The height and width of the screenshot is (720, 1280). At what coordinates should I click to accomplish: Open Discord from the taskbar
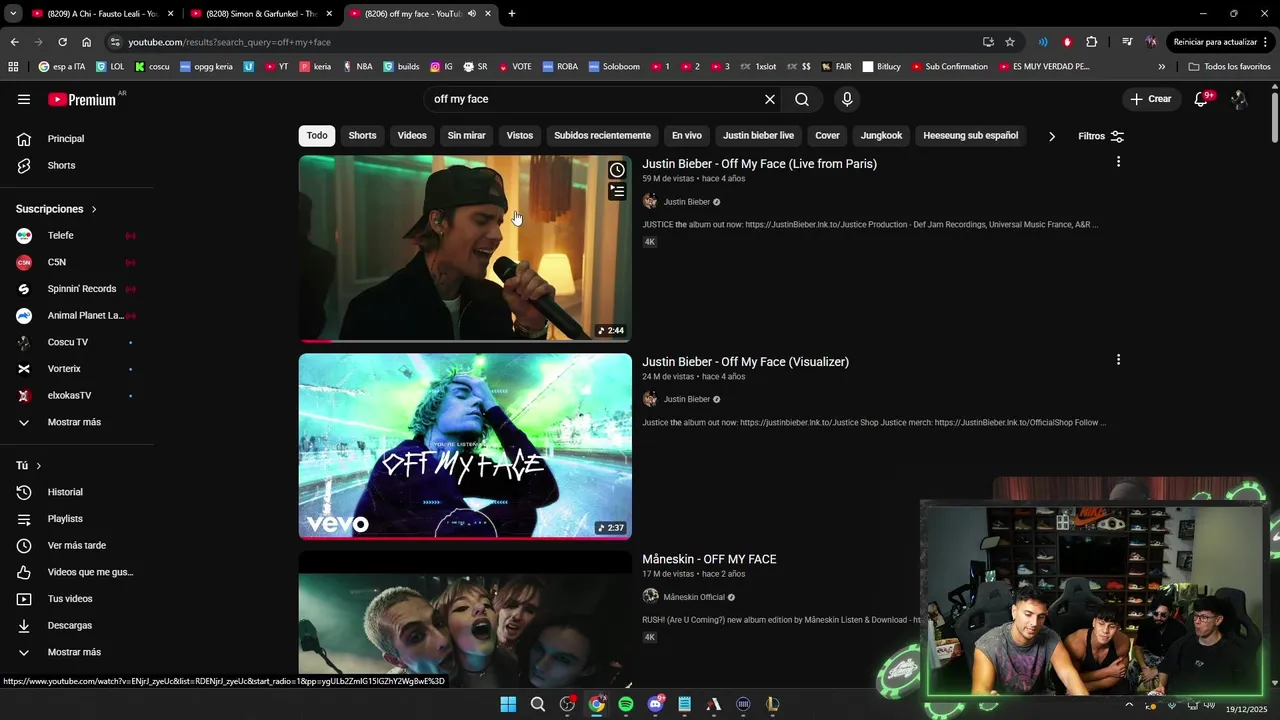point(656,704)
